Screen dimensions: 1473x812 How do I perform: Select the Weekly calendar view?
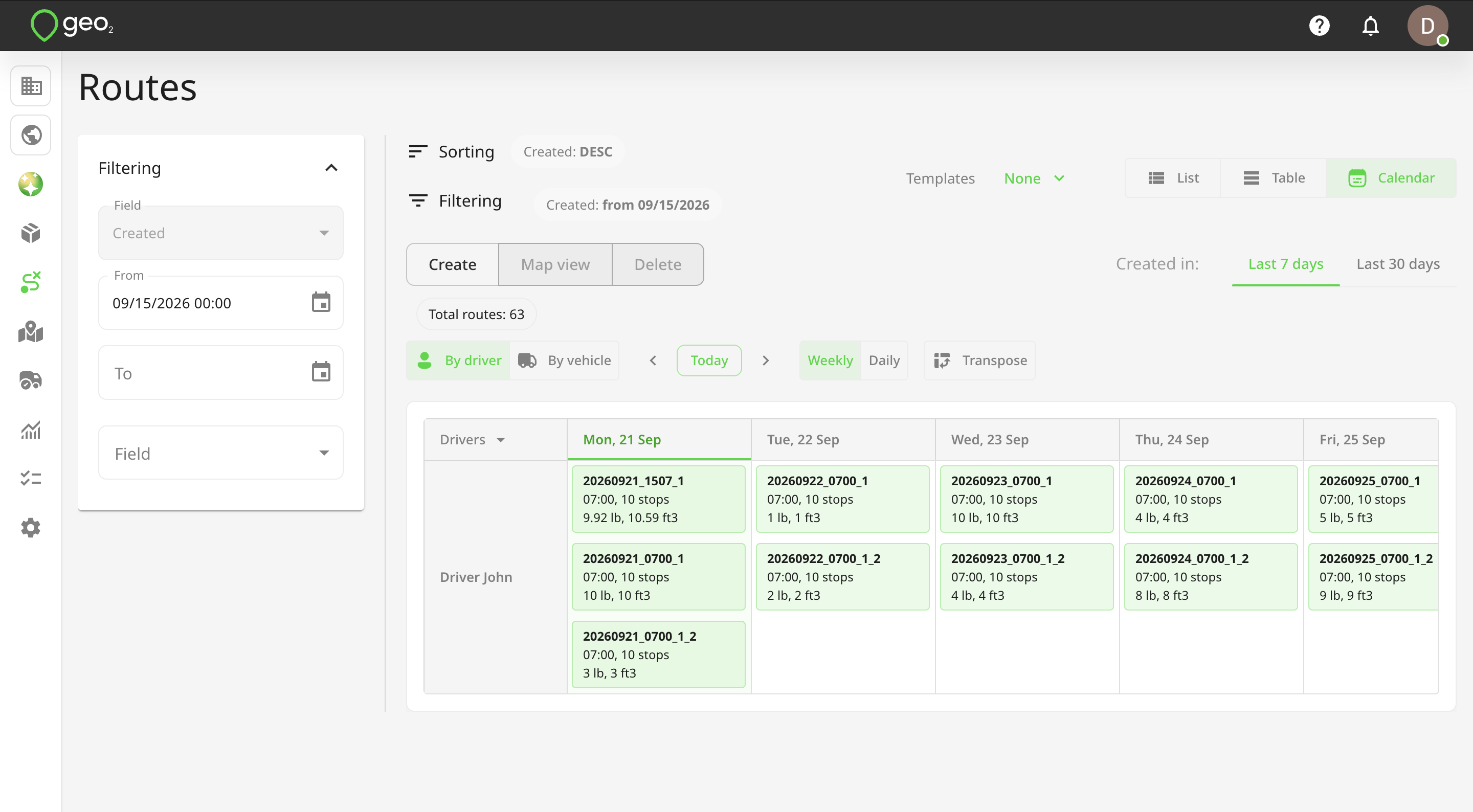pos(830,360)
